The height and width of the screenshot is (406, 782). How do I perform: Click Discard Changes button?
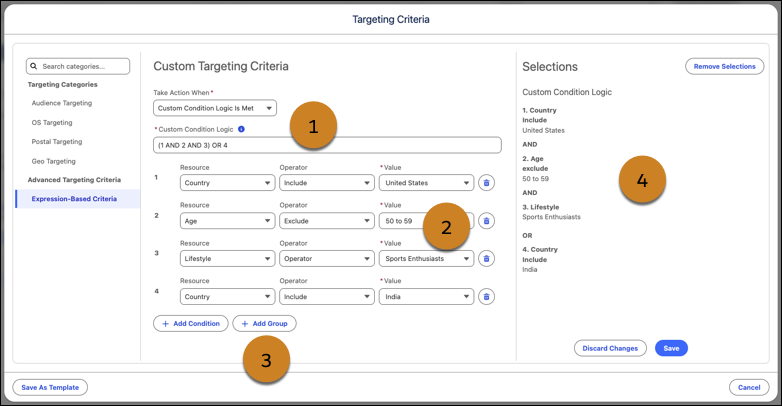[x=610, y=348]
